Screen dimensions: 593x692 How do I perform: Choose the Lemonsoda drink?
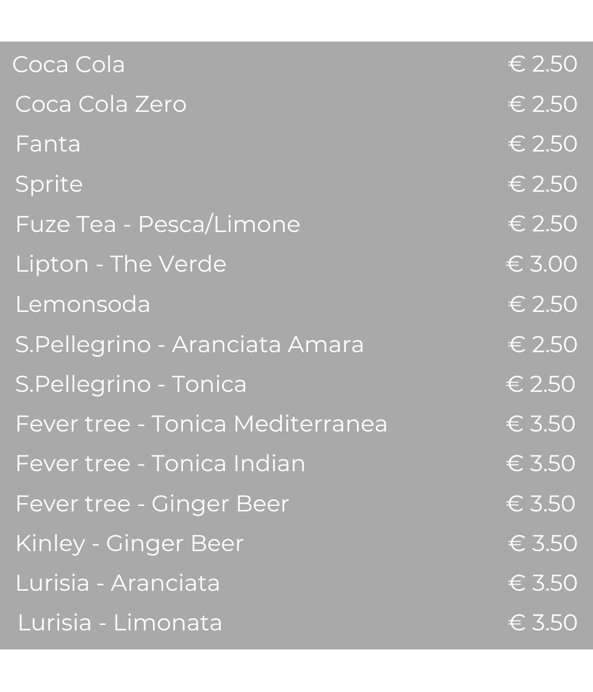(x=83, y=304)
